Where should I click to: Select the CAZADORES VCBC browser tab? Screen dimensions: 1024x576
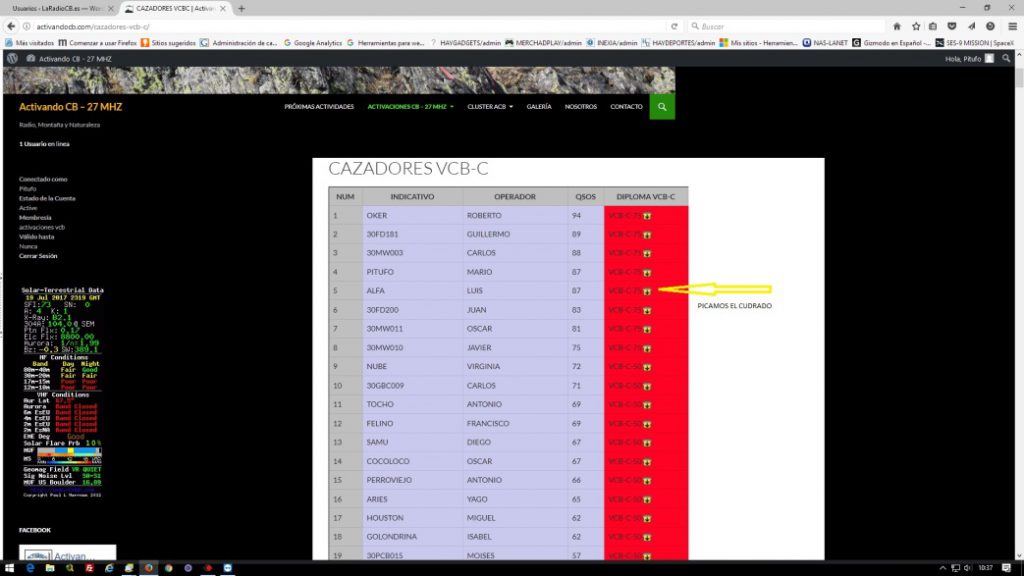pyautogui.click(x=175, y=8)
